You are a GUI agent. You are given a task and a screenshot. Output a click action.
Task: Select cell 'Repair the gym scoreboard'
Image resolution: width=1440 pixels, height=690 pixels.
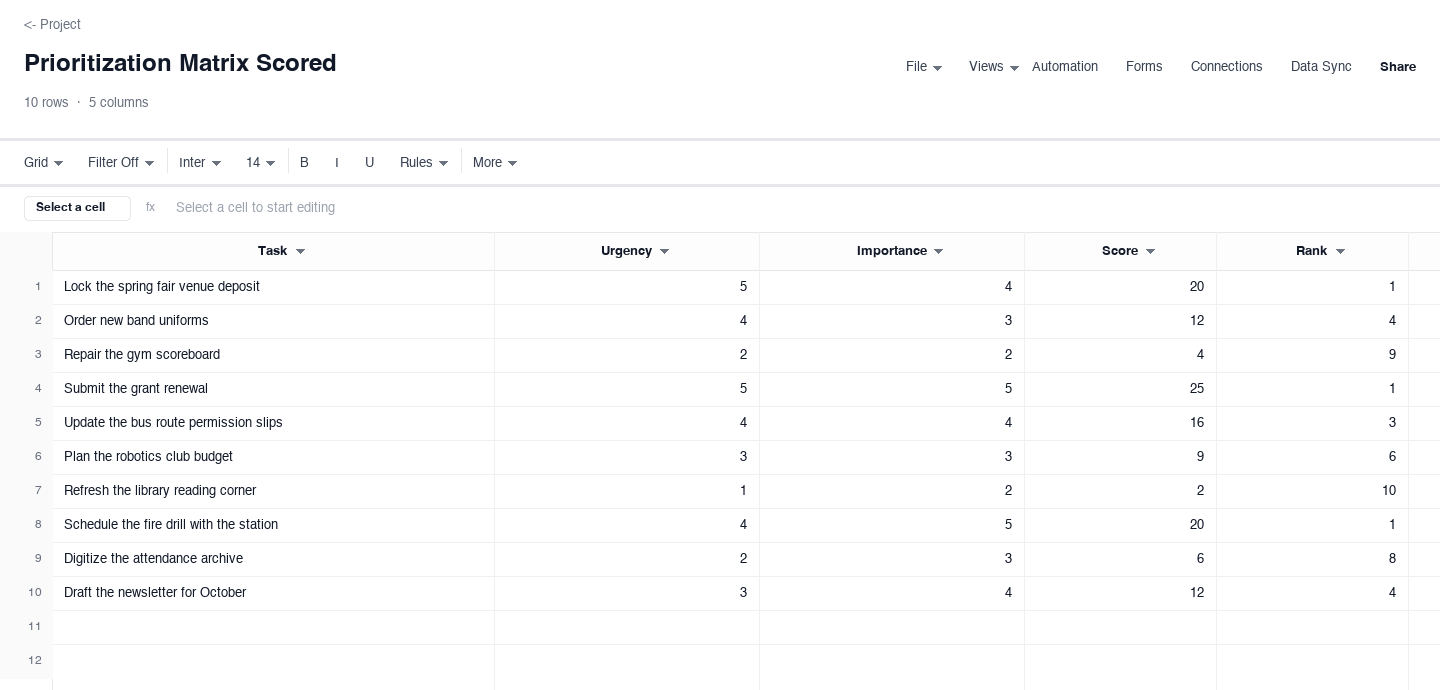pyautogui.click(x=273, y=355)
